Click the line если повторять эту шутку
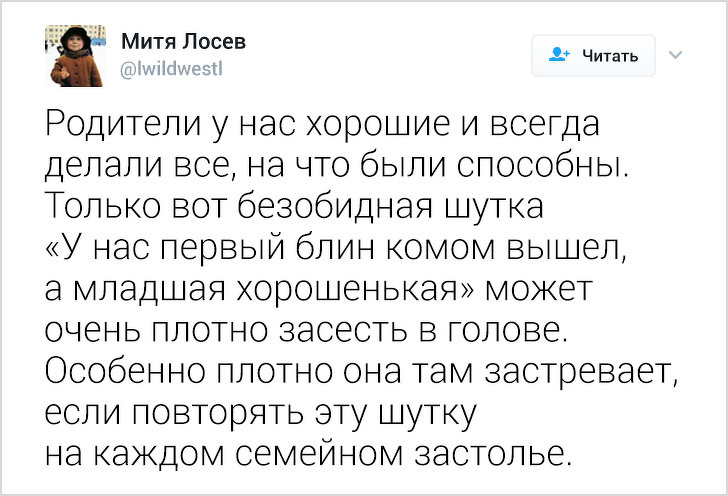 coord(261,413)
